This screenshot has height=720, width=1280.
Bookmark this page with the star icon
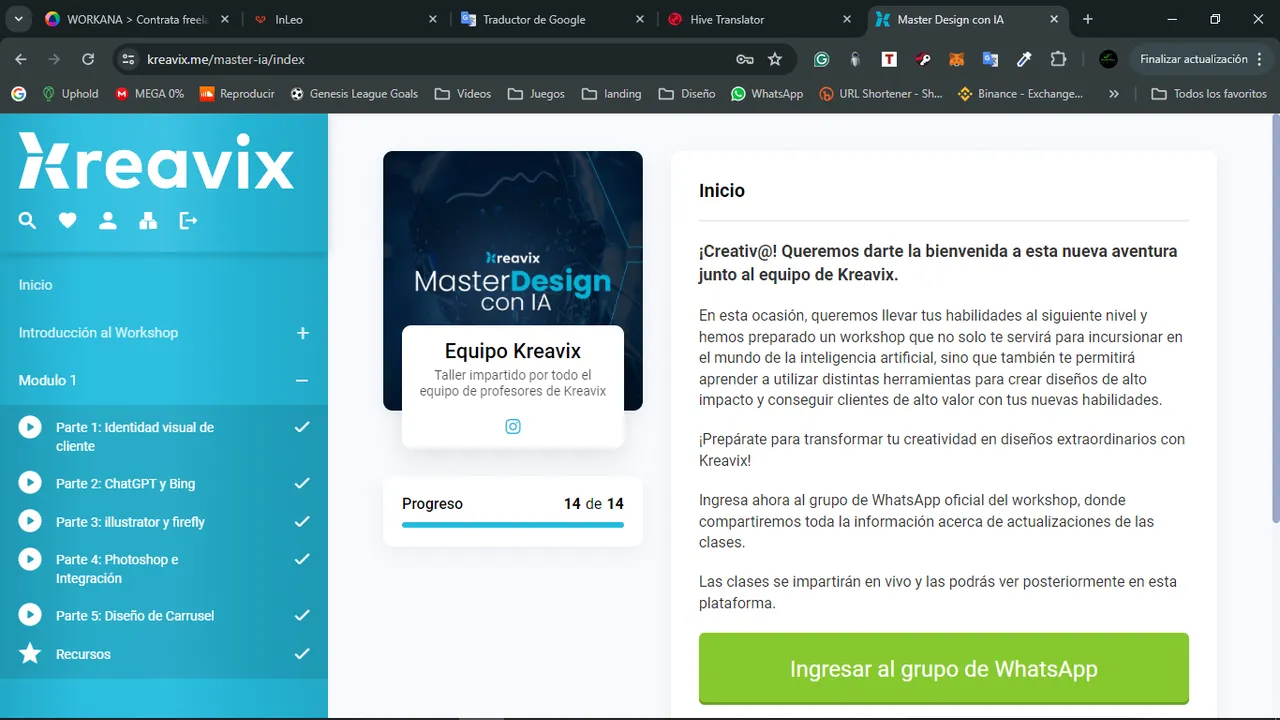pos(775,59)
